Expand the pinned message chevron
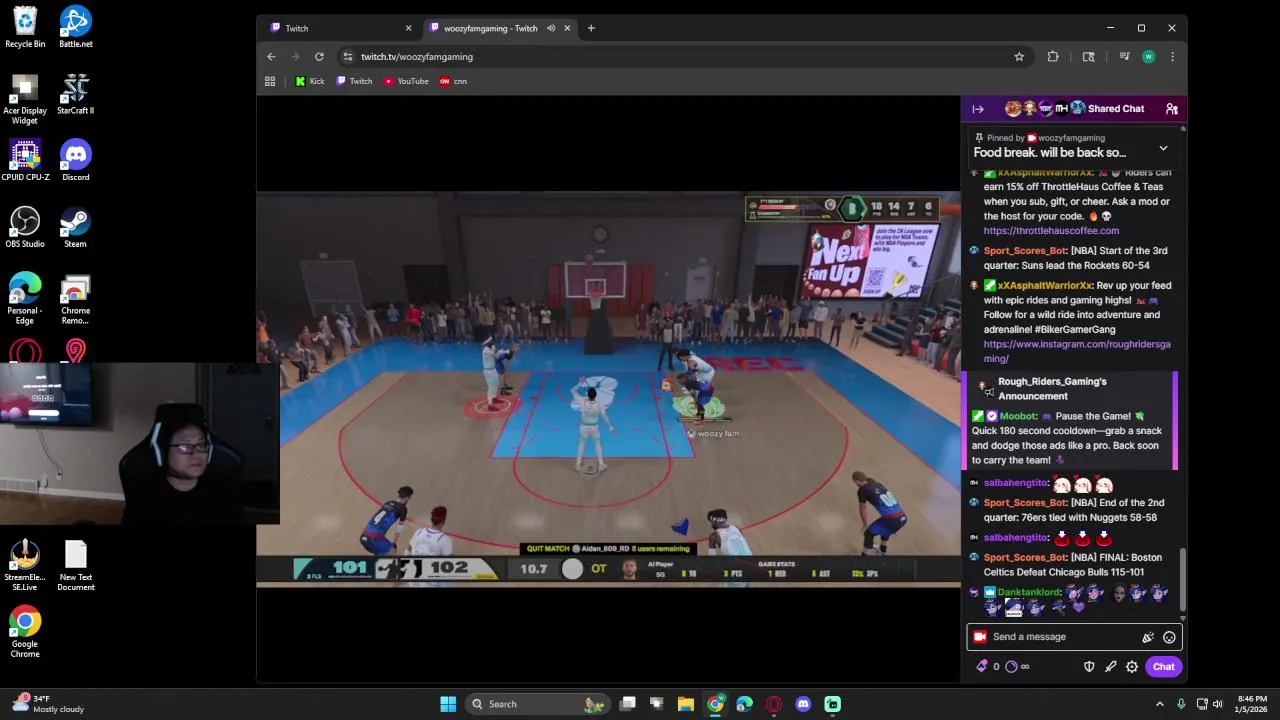Image resolution: width=1280 pixels, height=720 pixels. click(1163, 148)
